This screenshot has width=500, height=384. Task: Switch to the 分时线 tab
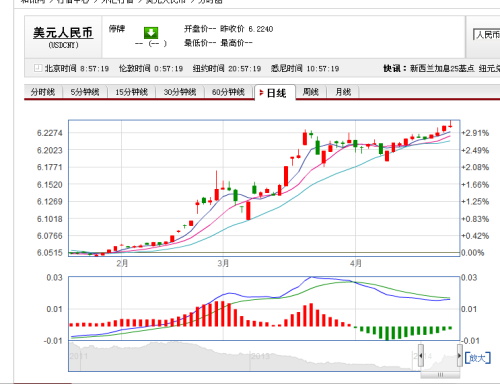click(43, 92)
